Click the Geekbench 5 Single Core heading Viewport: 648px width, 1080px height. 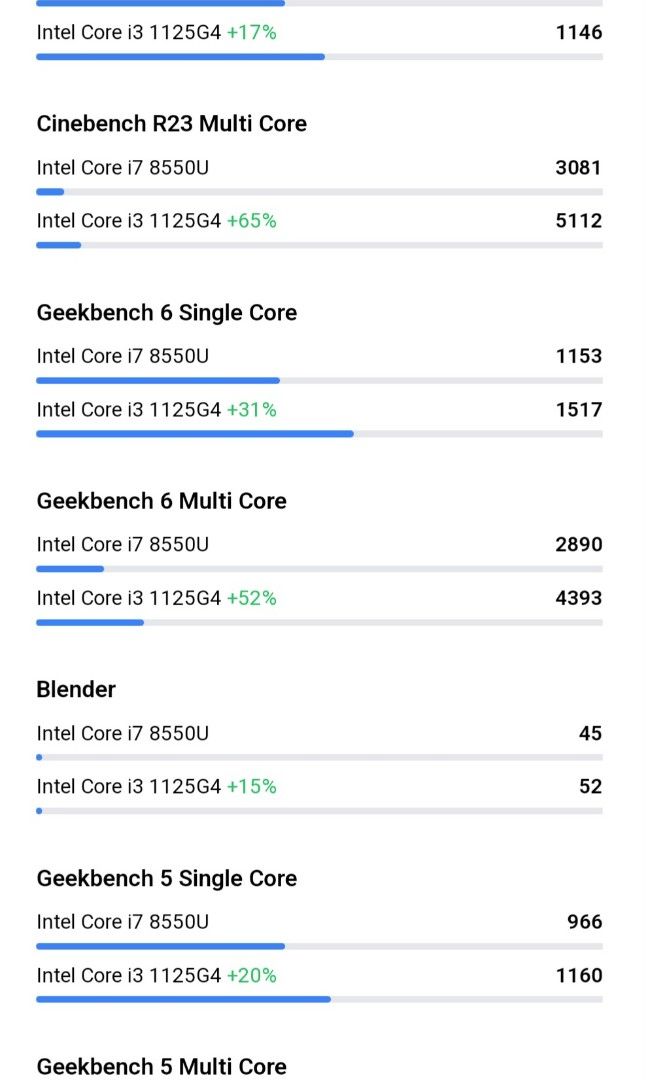click(166, 879)
